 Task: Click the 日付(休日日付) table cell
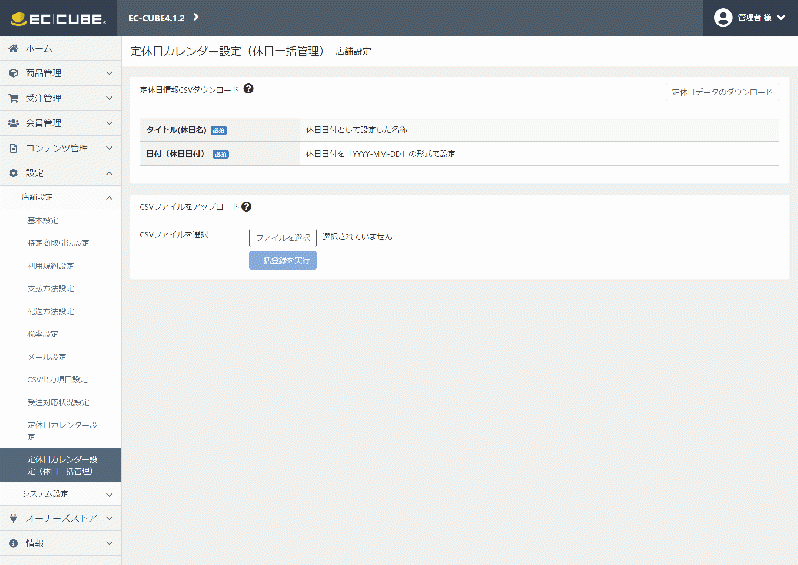[220, 154]
